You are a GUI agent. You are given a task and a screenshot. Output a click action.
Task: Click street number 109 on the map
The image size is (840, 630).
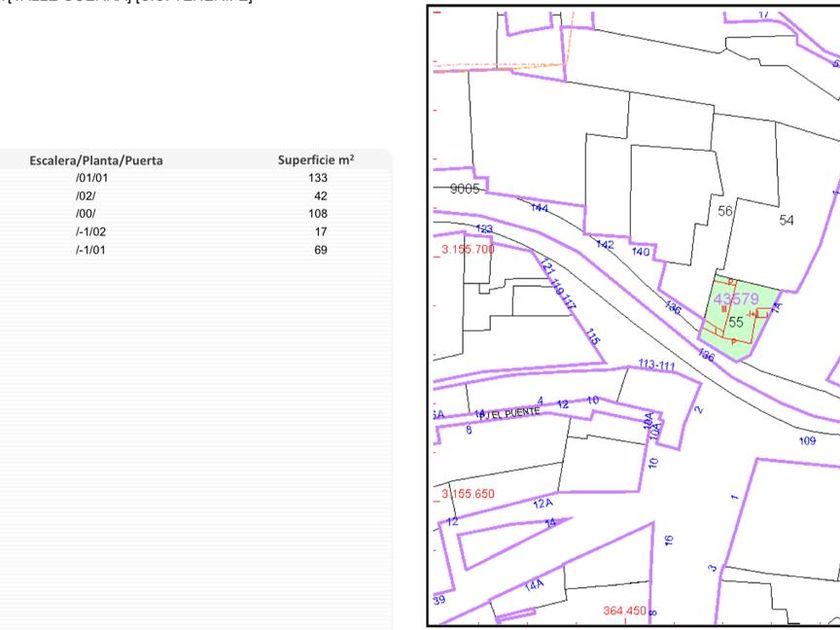(807, 440)
